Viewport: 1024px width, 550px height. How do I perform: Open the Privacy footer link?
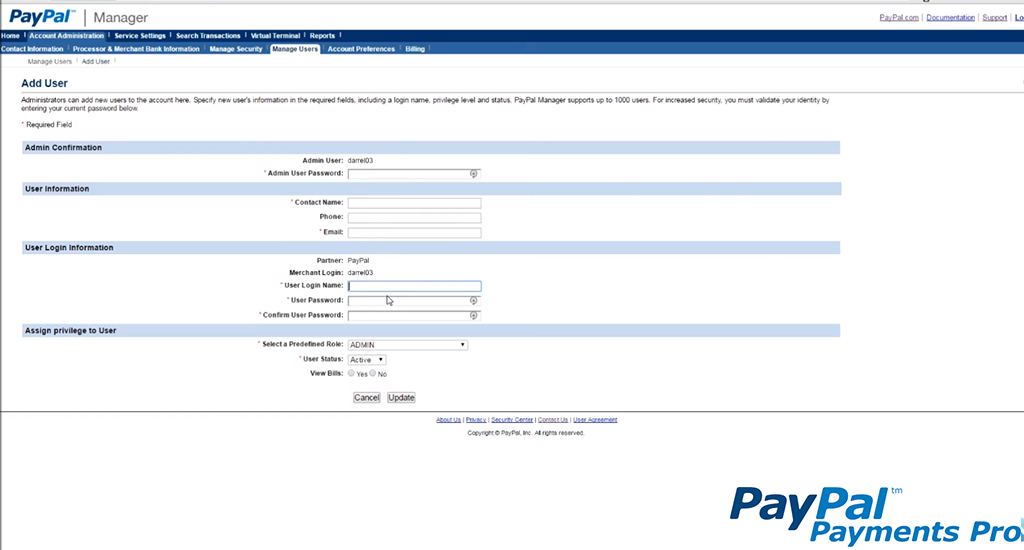tap(475, 420)
